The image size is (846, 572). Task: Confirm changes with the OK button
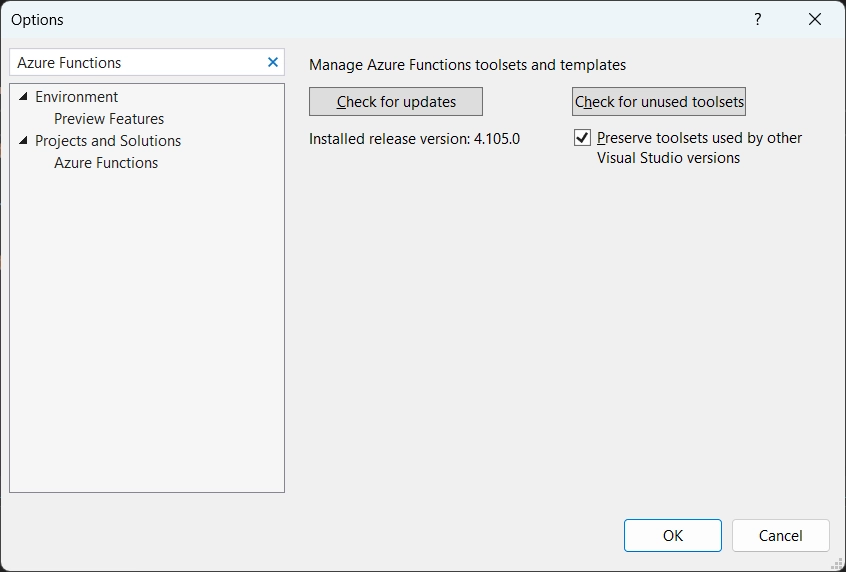click(x=673, y=535)
